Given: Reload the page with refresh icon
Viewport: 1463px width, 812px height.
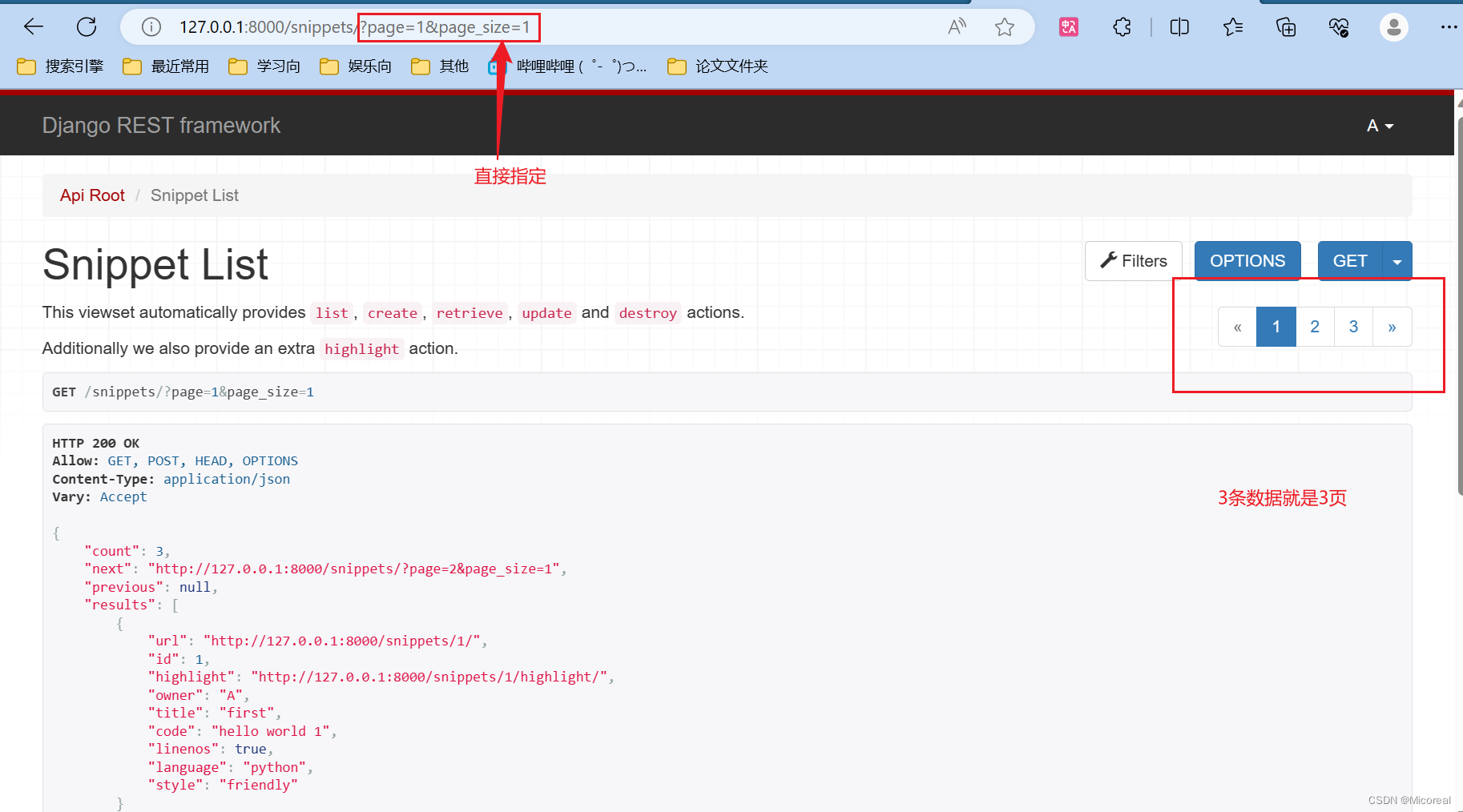Looking at the screenshot, I should pyautogui.click(x=87, y=27).
